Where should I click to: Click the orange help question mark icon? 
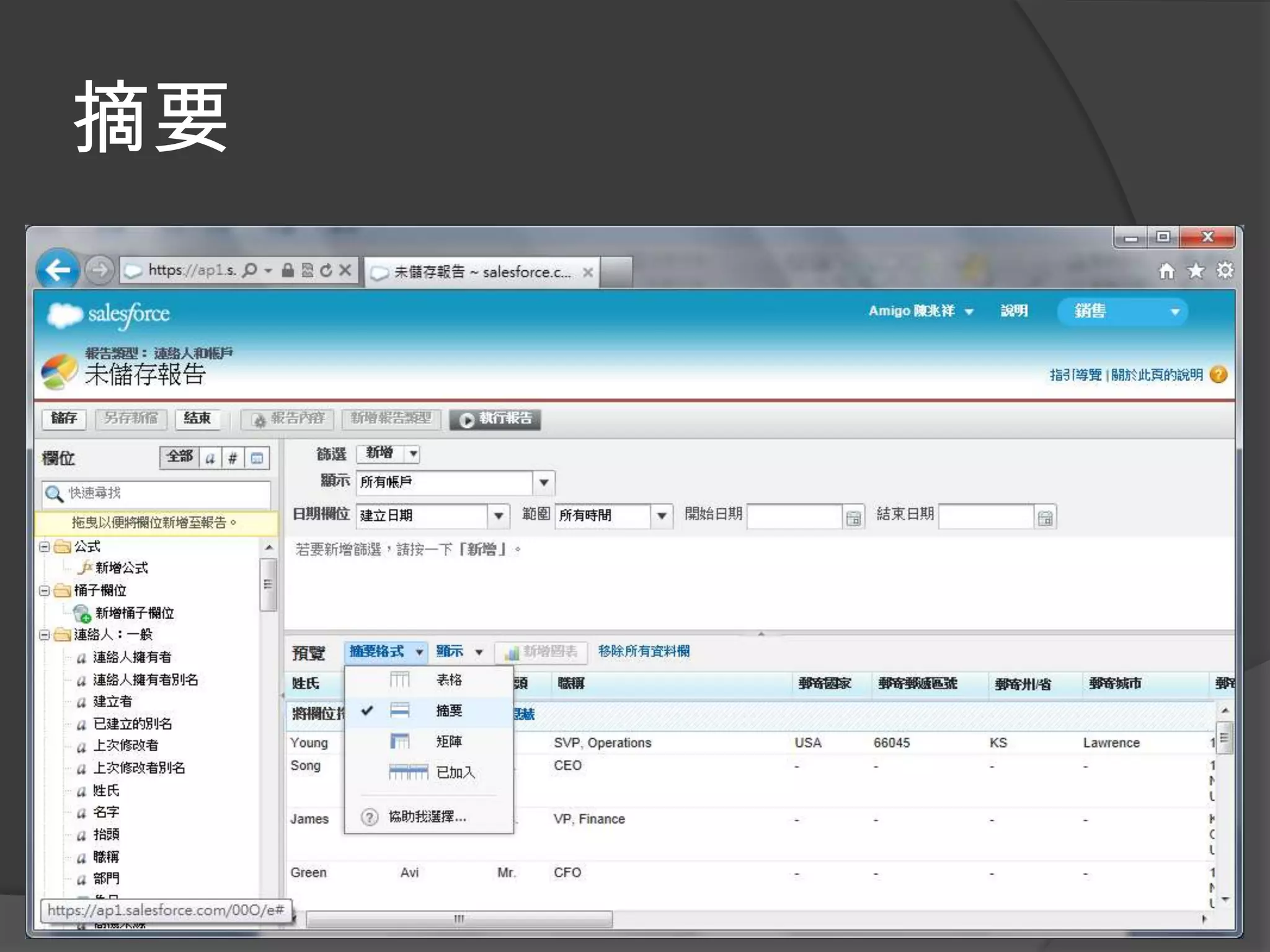pyautogui.click(x=1219, y=374)
